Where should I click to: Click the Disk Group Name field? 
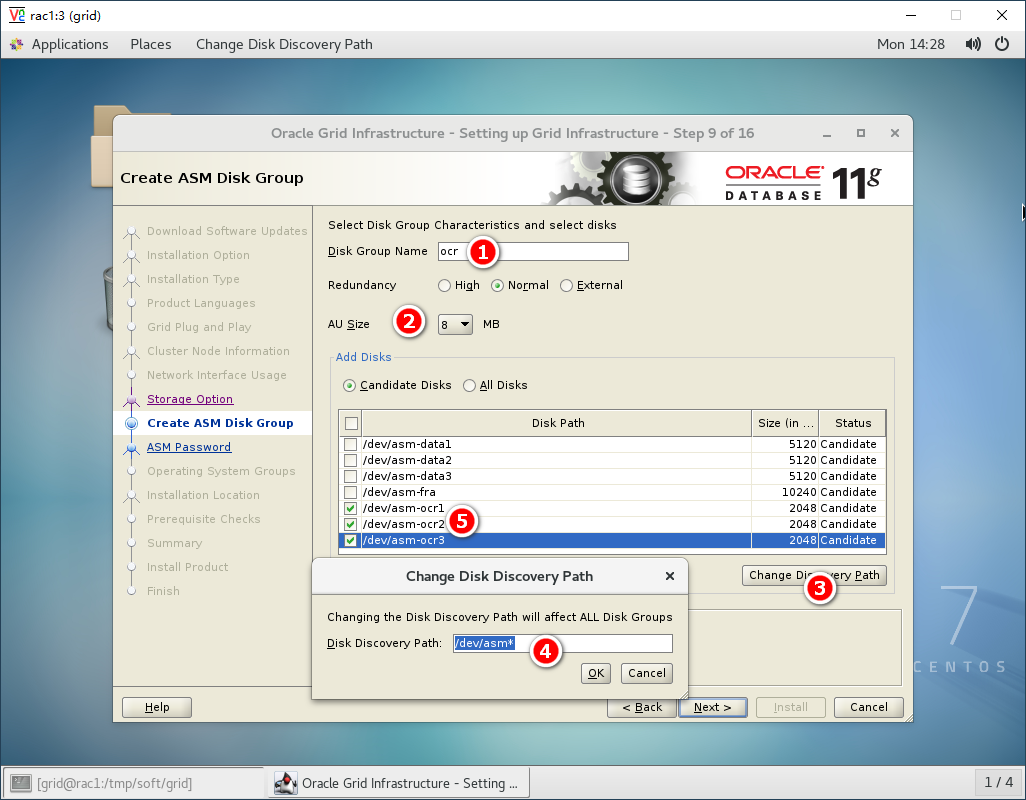click(x=533, y=251)
